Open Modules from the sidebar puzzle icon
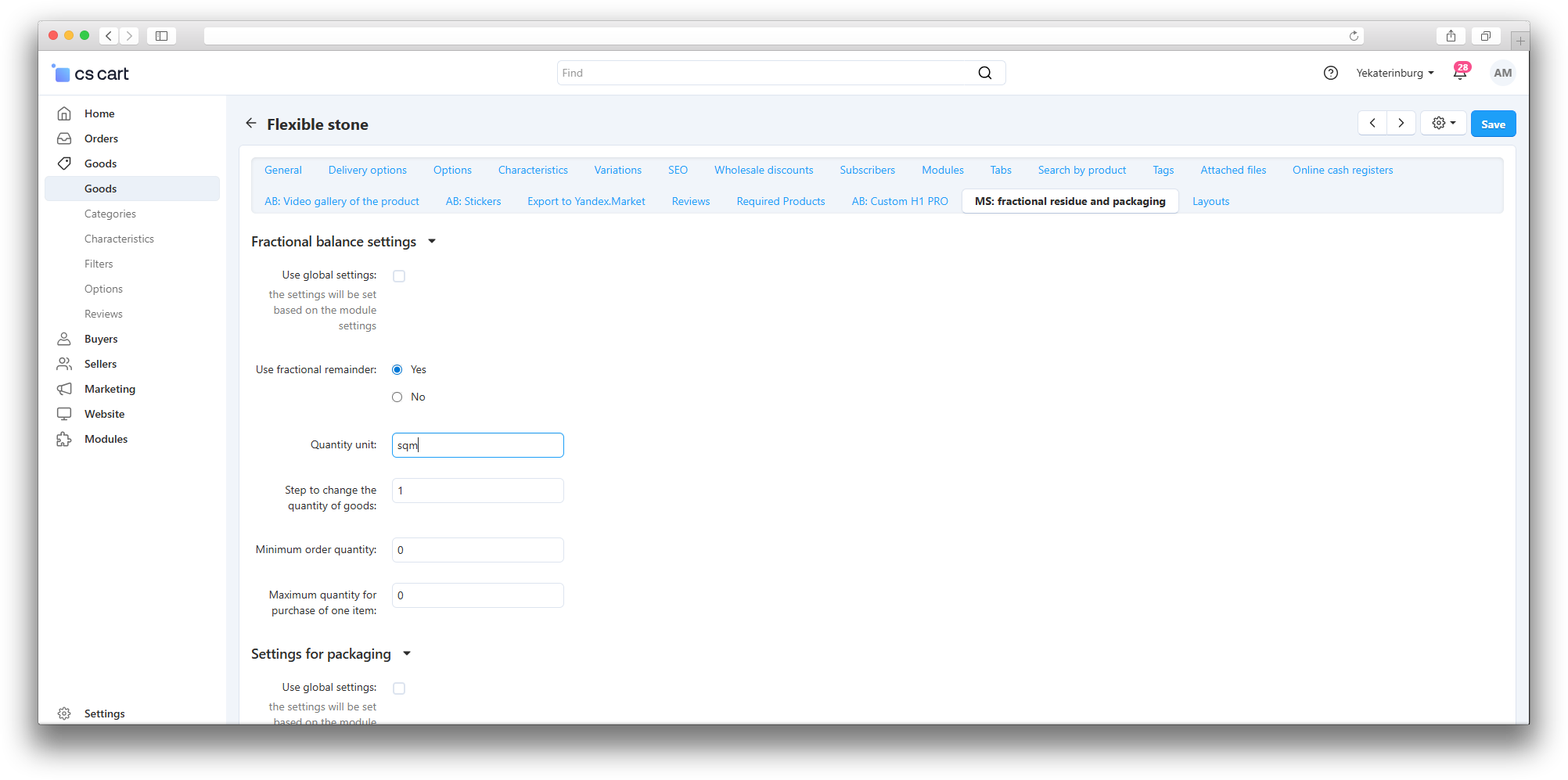The width and height of the screenshot is (1568, 780). click(64, 439)
